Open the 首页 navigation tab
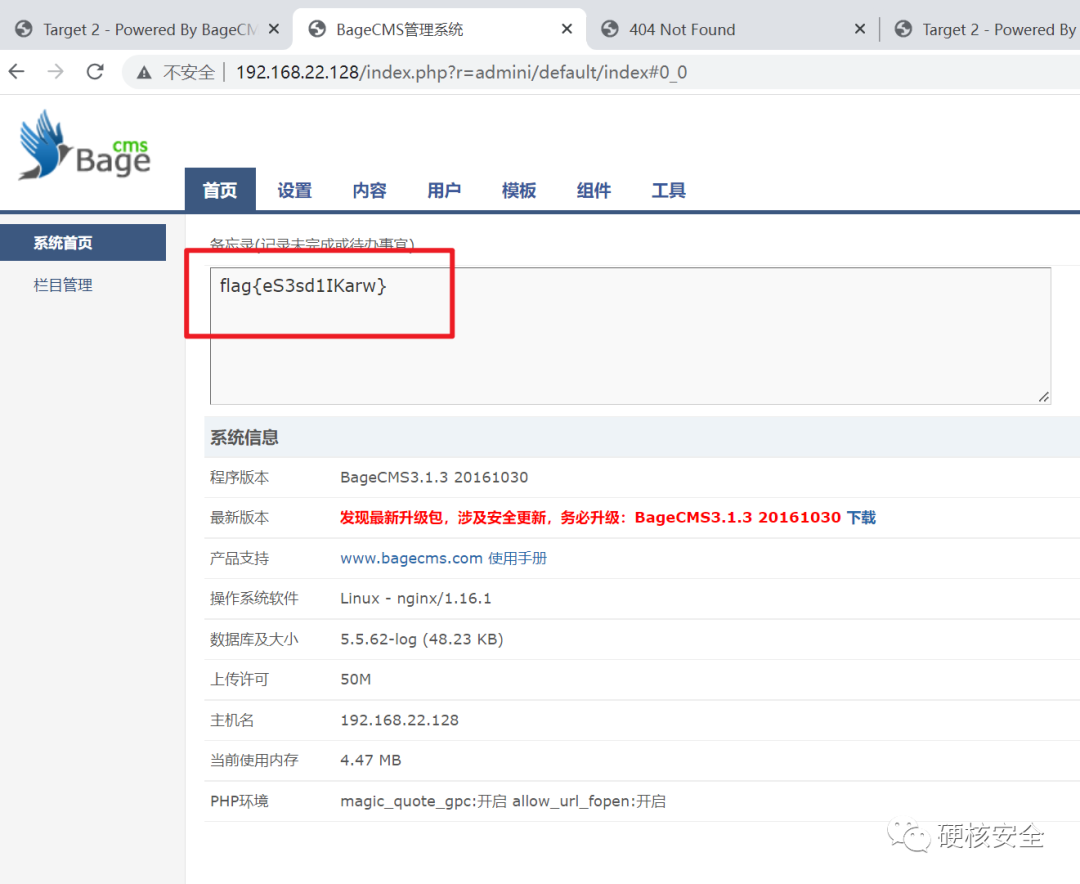The image size is (1080, 884). (220, 189)
